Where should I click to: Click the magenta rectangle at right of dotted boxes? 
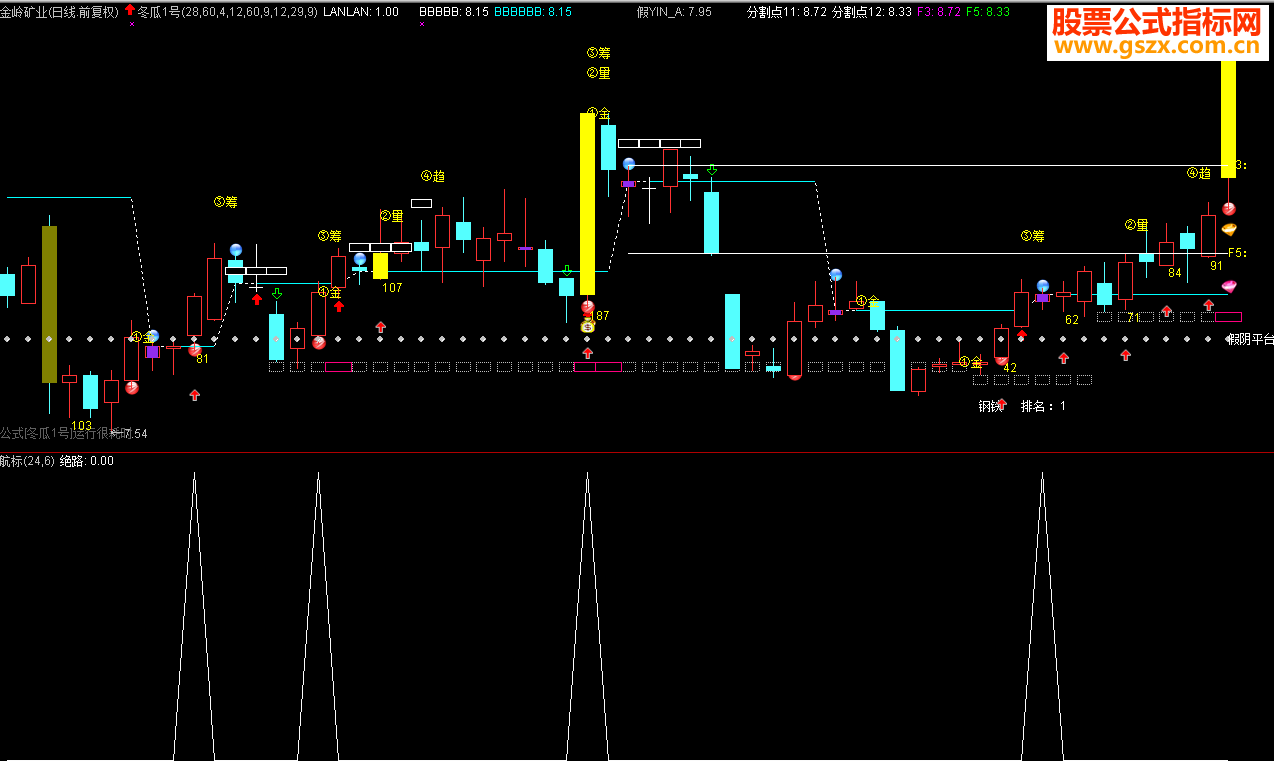pos(1228,317)
